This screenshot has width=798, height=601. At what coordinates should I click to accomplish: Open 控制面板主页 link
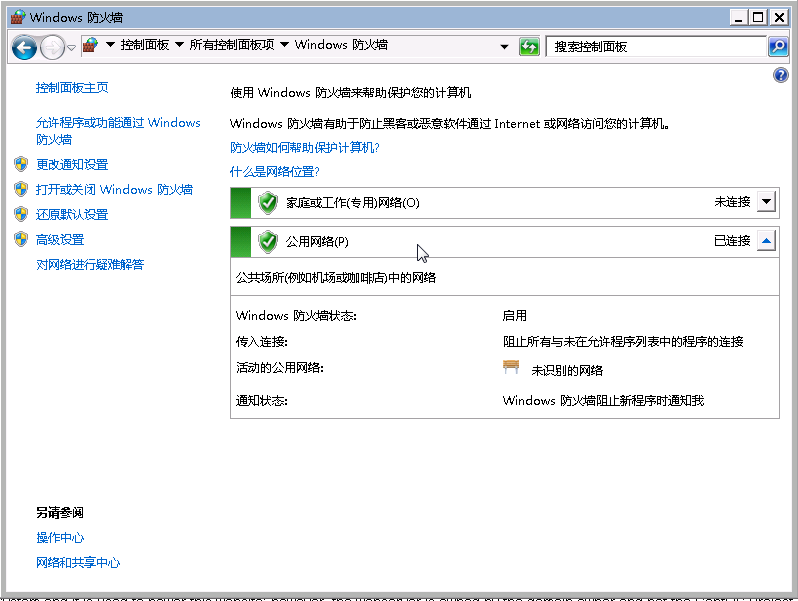(72, 88)
